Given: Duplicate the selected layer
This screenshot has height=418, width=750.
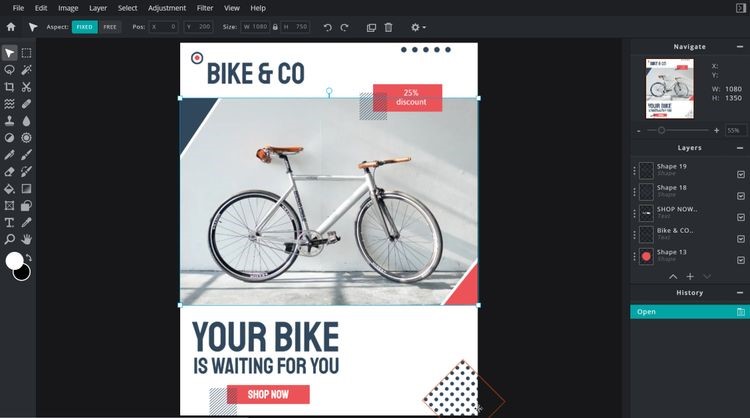Looking at the screenshot, I should (x=371, y=28).
